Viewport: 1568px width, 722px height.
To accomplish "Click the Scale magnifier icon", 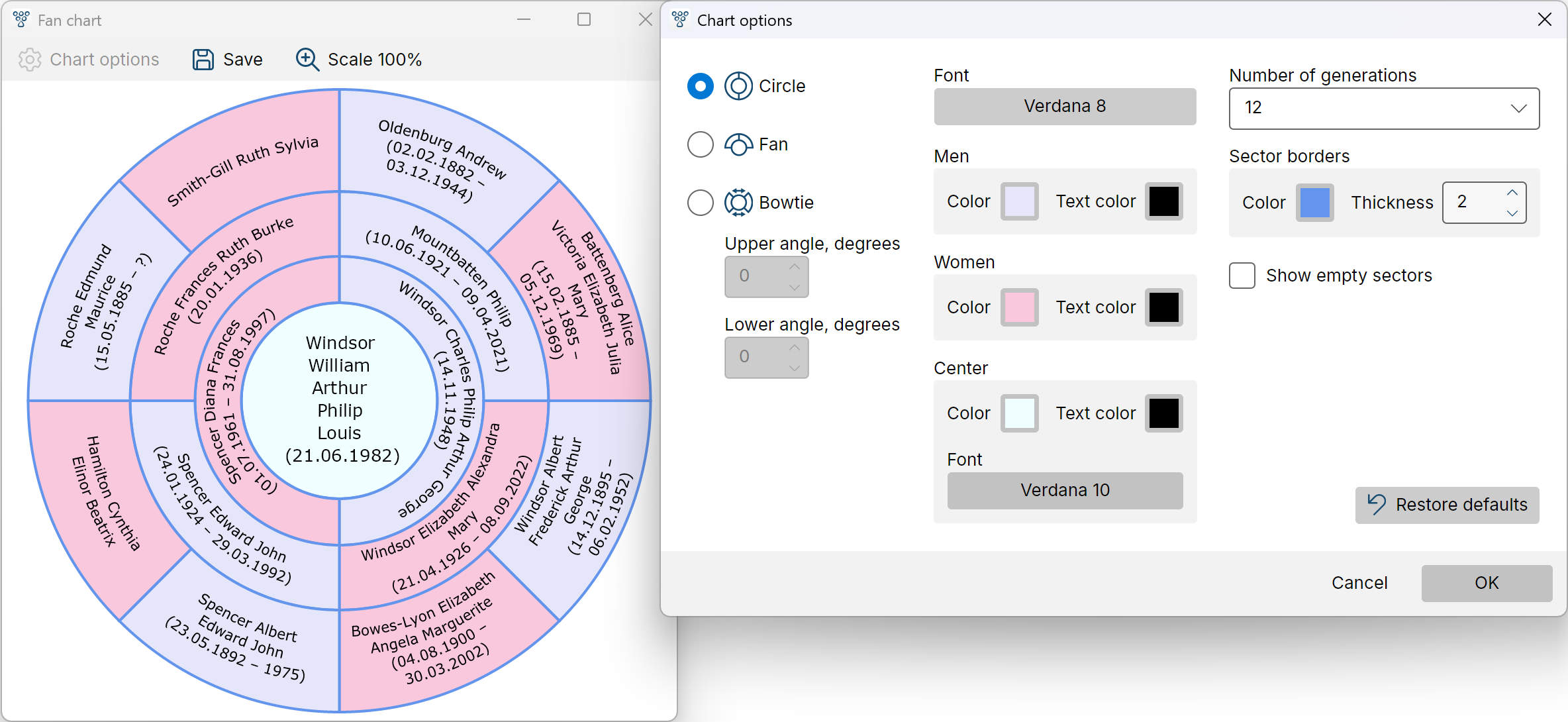I will (x=307, y=60).
